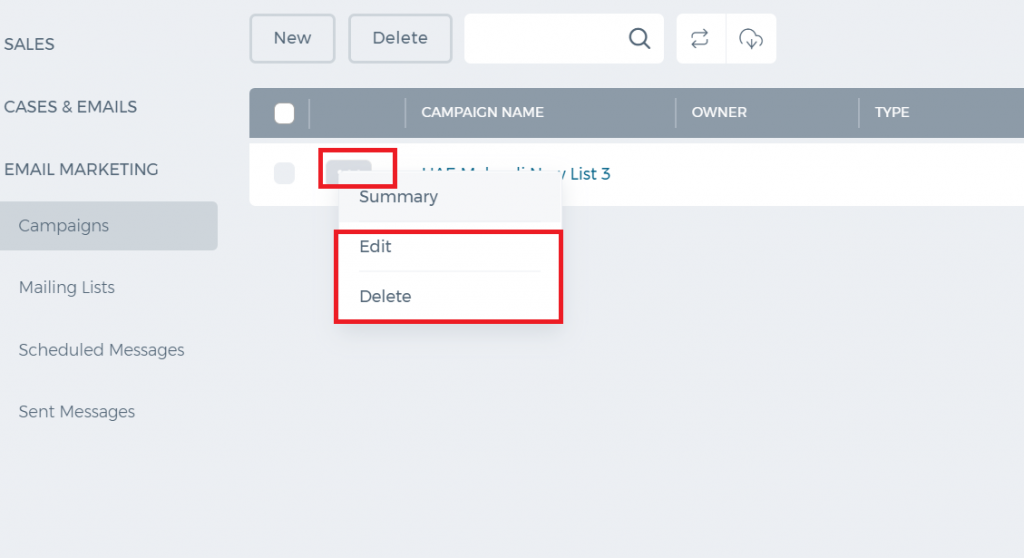This screenshot has width=1024, height=558.
Task: Expand the SALES sidebar section
Action: [x=29, y=44]
